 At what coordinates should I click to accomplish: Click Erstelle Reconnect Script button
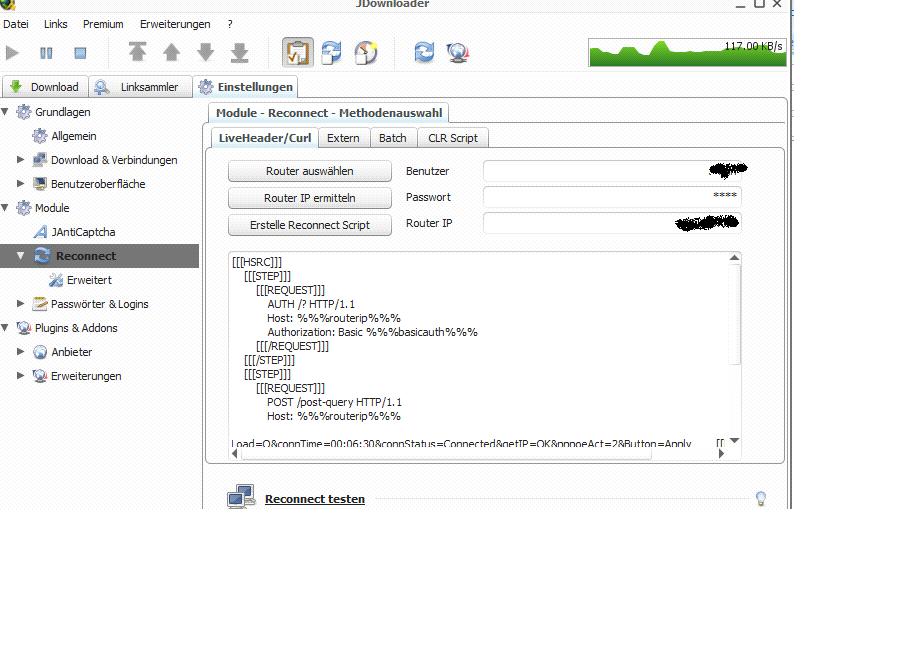(310, 225)
